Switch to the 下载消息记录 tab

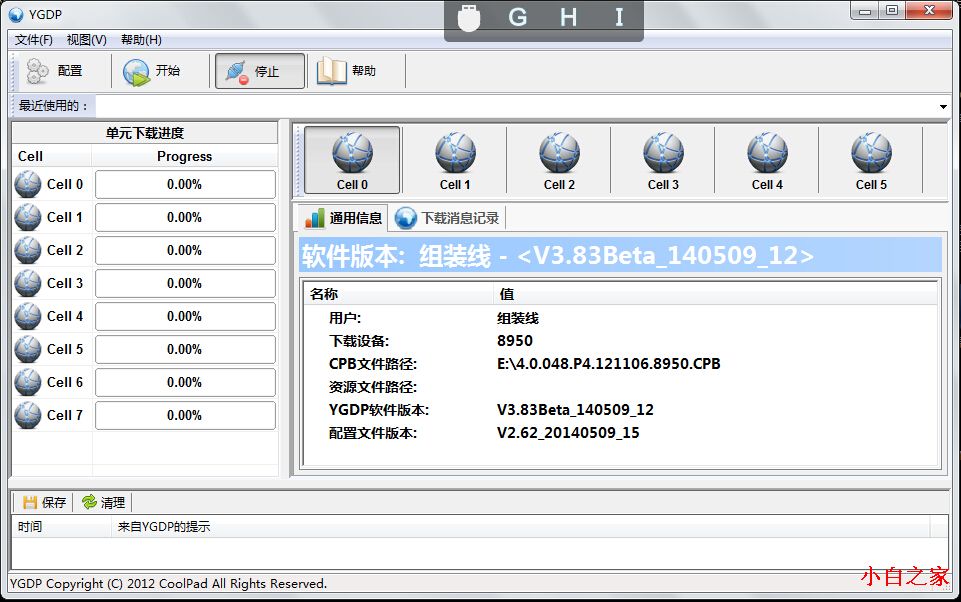[x=448, y=218]
